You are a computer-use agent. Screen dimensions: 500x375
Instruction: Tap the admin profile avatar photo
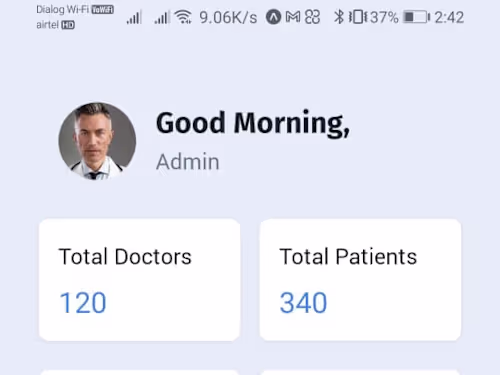(x=97, y=141)
